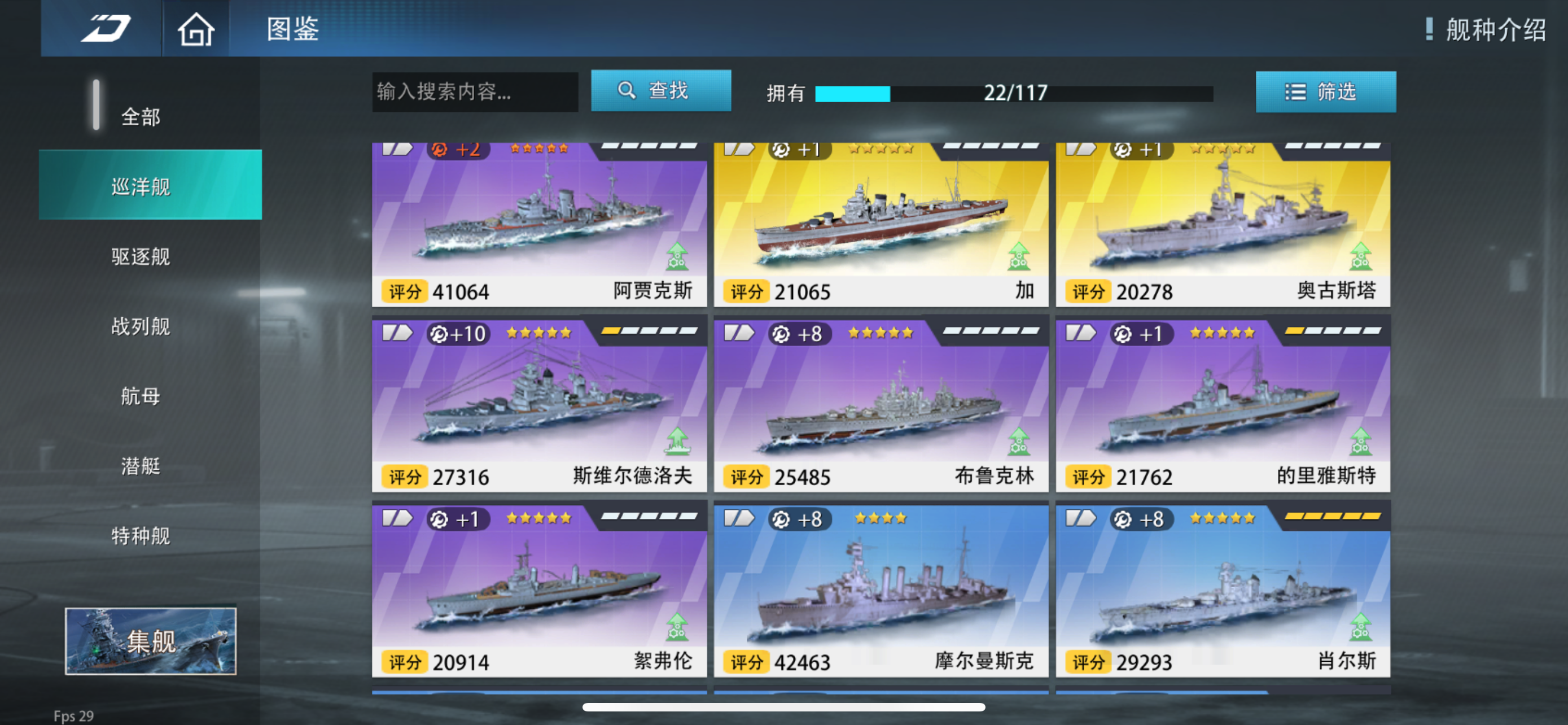This screenshot has width=1568, height=725.
Task: Click the +10 enhancement badge on 斯维尔德洛夫
Action: (x=458, y=334)
